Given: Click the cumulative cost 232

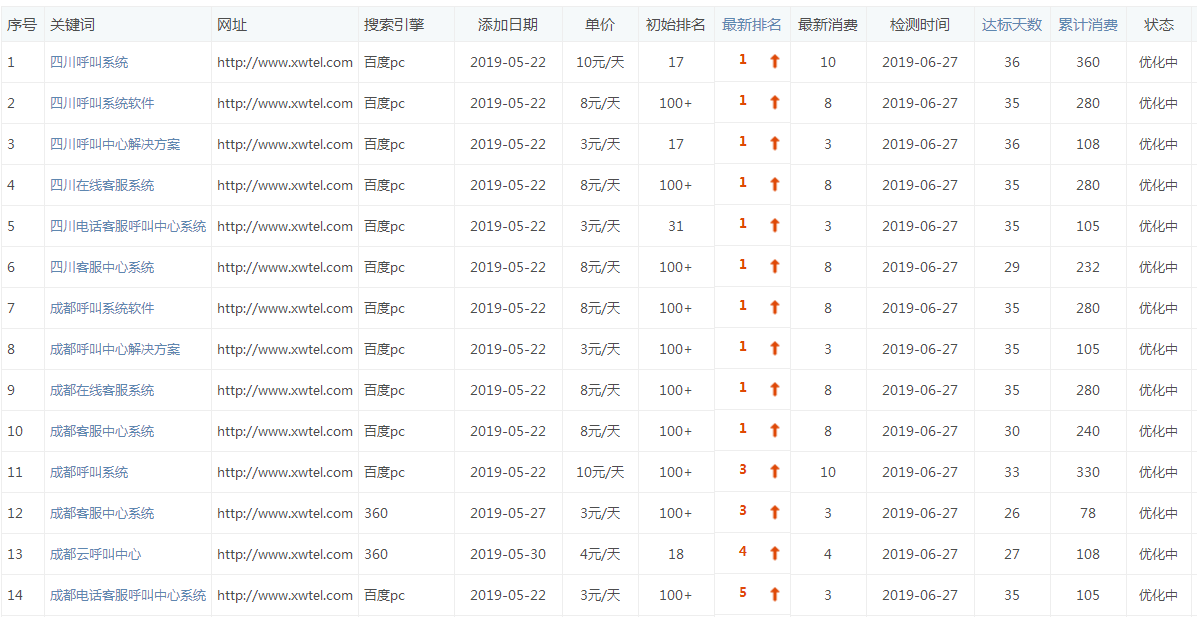Looking at the screenshot, I should coord(1088,267).
